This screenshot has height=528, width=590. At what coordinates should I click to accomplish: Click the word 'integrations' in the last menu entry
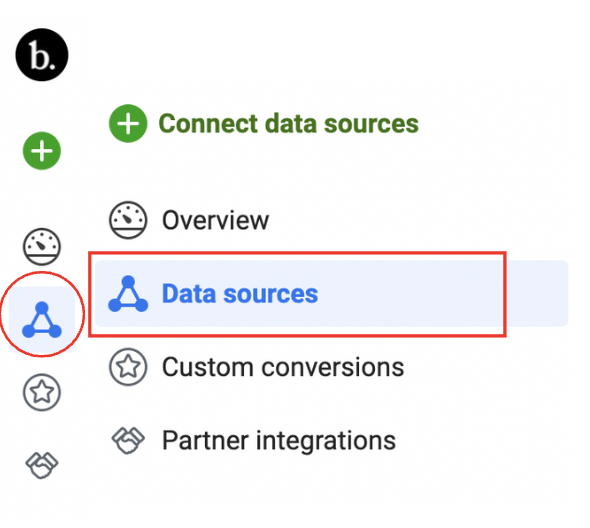point(326,440)
